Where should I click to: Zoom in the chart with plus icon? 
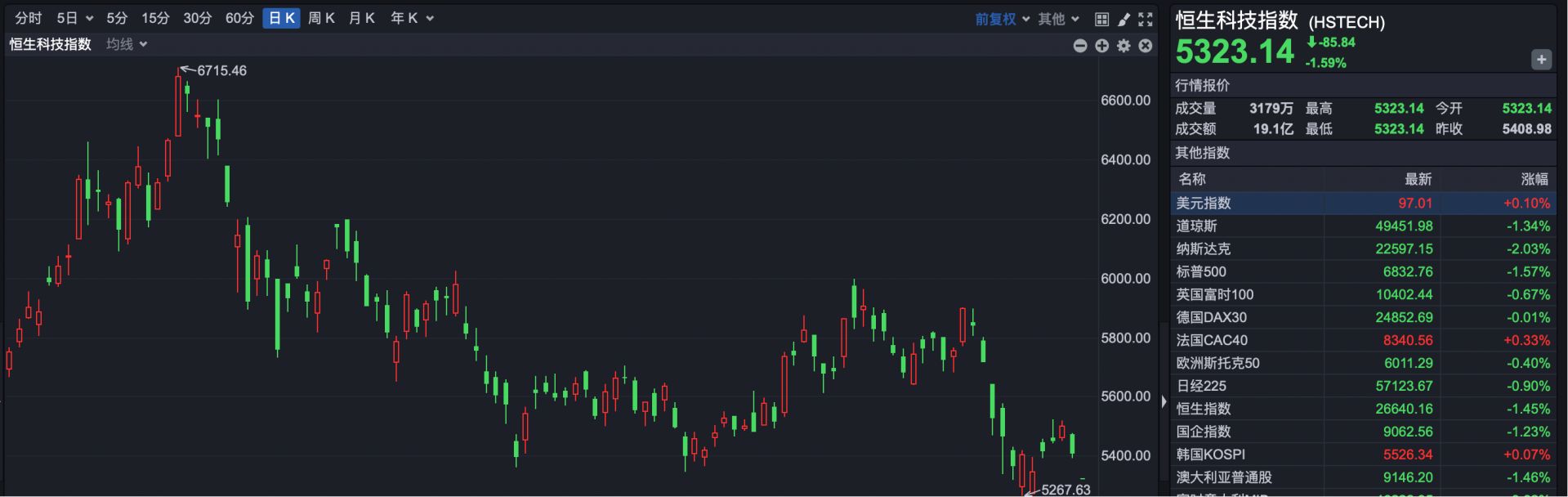pyautogui.click(x=1101, y=46)
